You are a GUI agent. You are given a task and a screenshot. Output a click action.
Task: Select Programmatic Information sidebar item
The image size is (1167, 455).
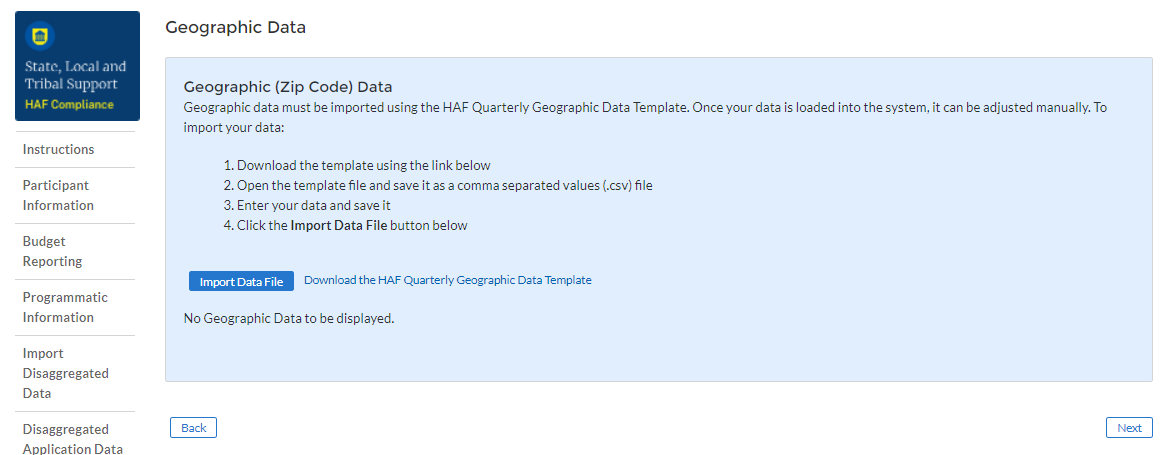click(x=65, y=307)
